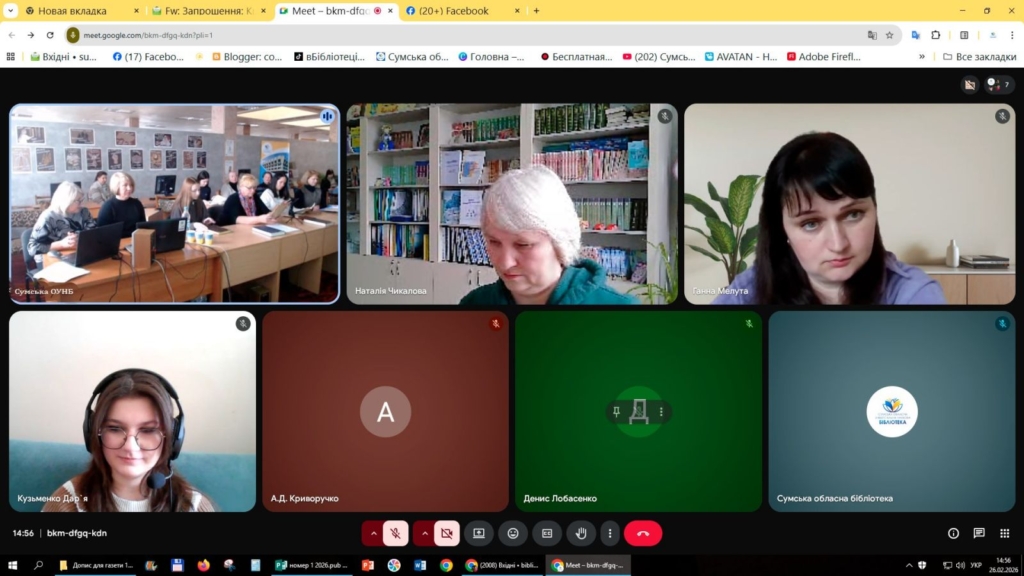1024x576 pixels.
Task: Open more options three-dot menu in call bar
Action: coord(609,534)
